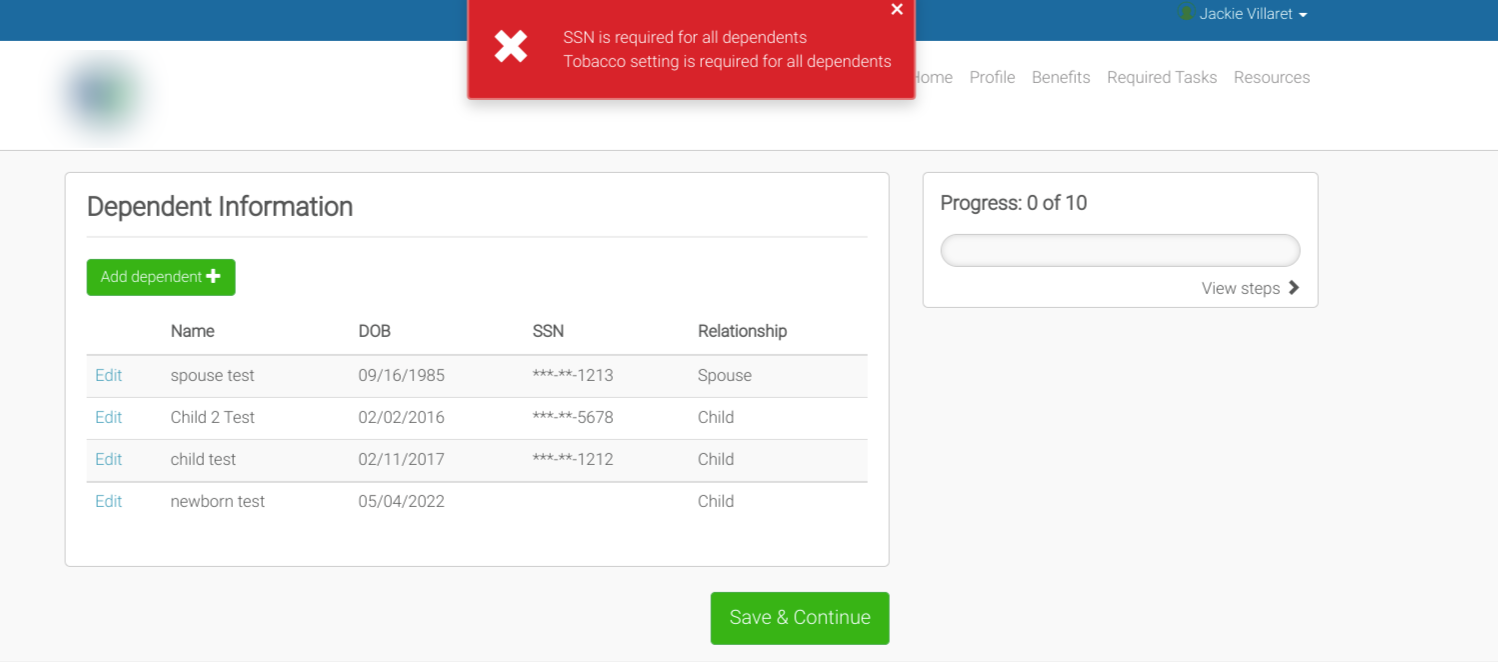Click the chevron next to View steps

tap(1294, 288)
